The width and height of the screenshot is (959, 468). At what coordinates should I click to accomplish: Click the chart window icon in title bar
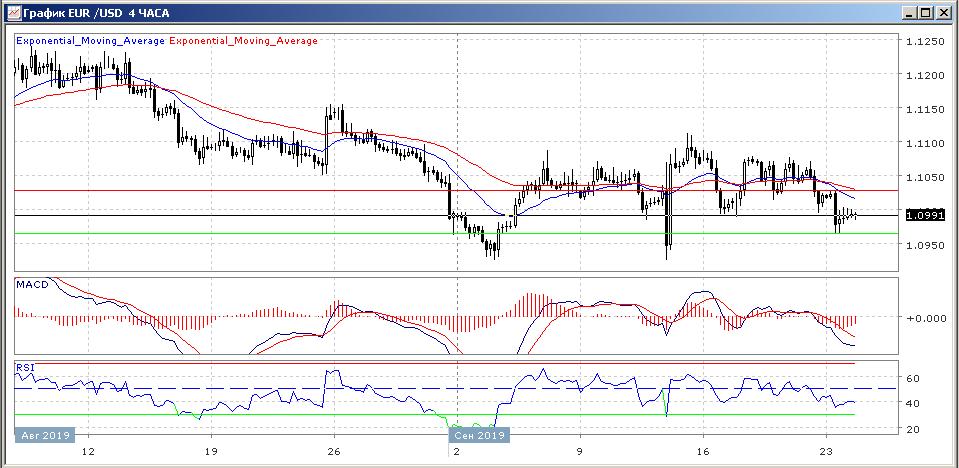[x=11, y=13]
